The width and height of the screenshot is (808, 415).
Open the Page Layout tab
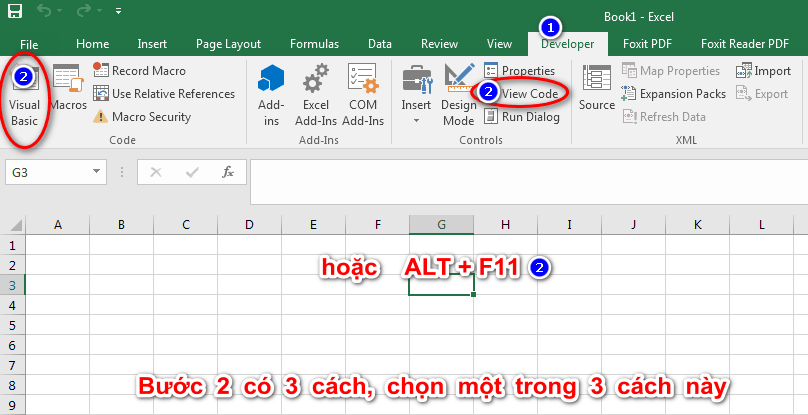228,44
